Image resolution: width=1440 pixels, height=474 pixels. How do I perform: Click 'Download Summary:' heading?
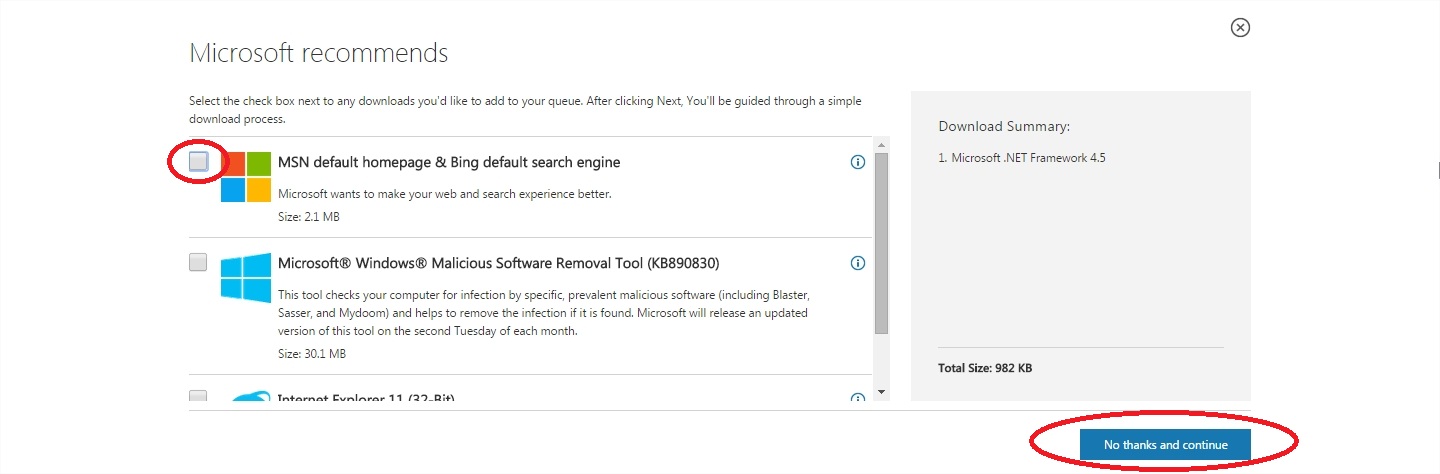[1004, 127]
